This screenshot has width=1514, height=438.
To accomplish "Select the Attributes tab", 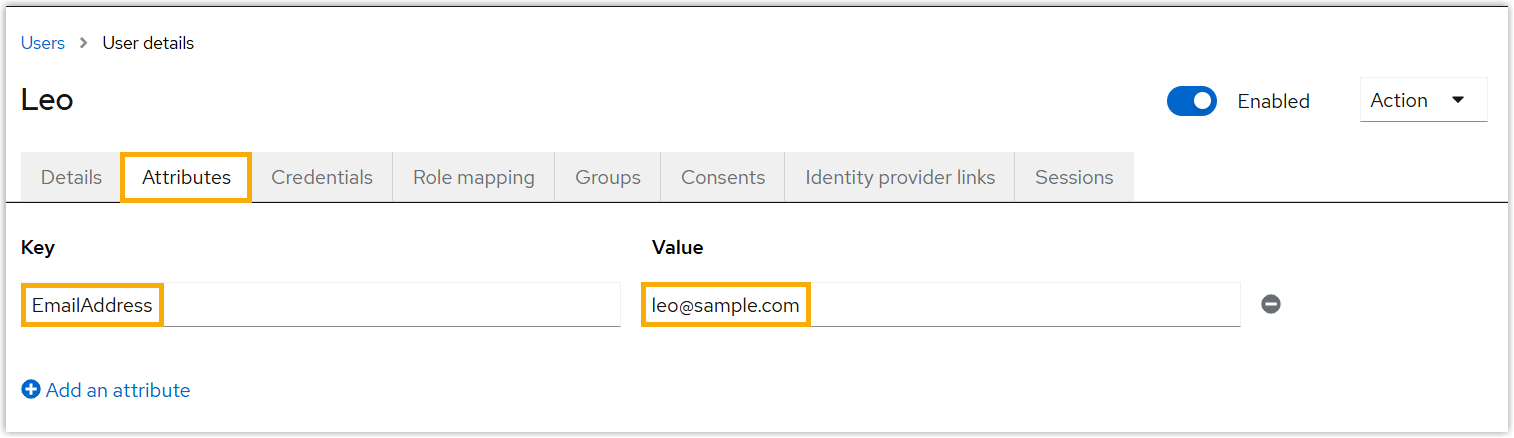I will coord(186,178).
